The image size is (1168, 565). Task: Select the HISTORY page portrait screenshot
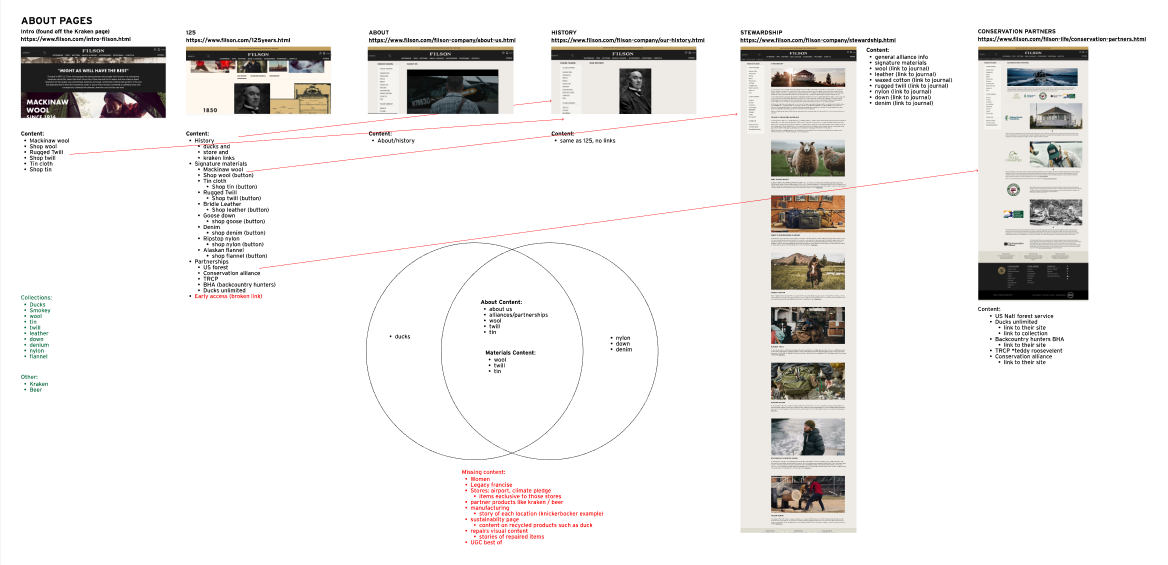pos(623,81)
